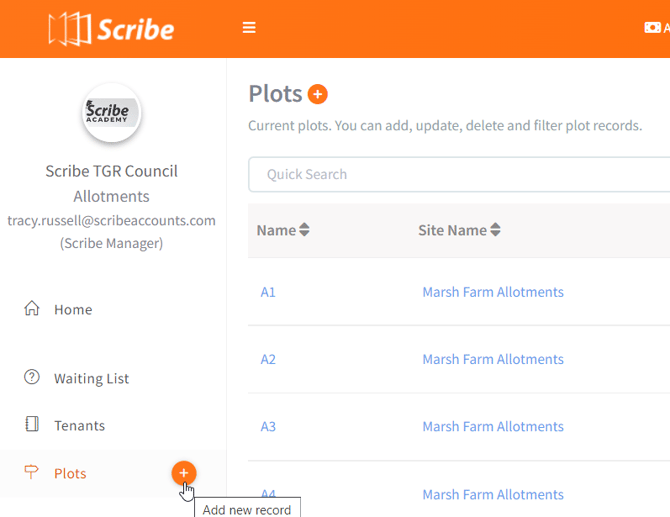Open plot A1 link

pyautogui.click(x=268, y=292)
